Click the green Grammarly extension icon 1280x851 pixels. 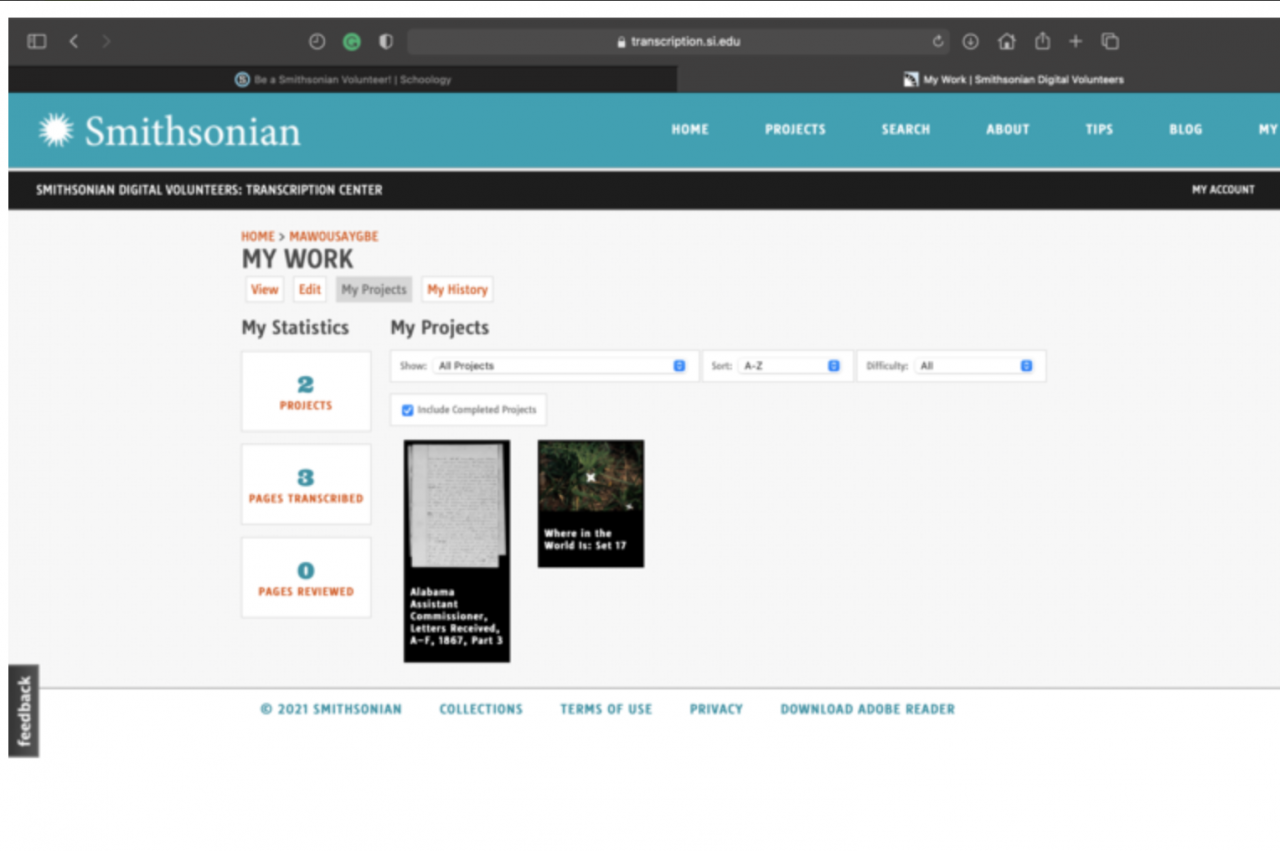[x=351, y=41]
